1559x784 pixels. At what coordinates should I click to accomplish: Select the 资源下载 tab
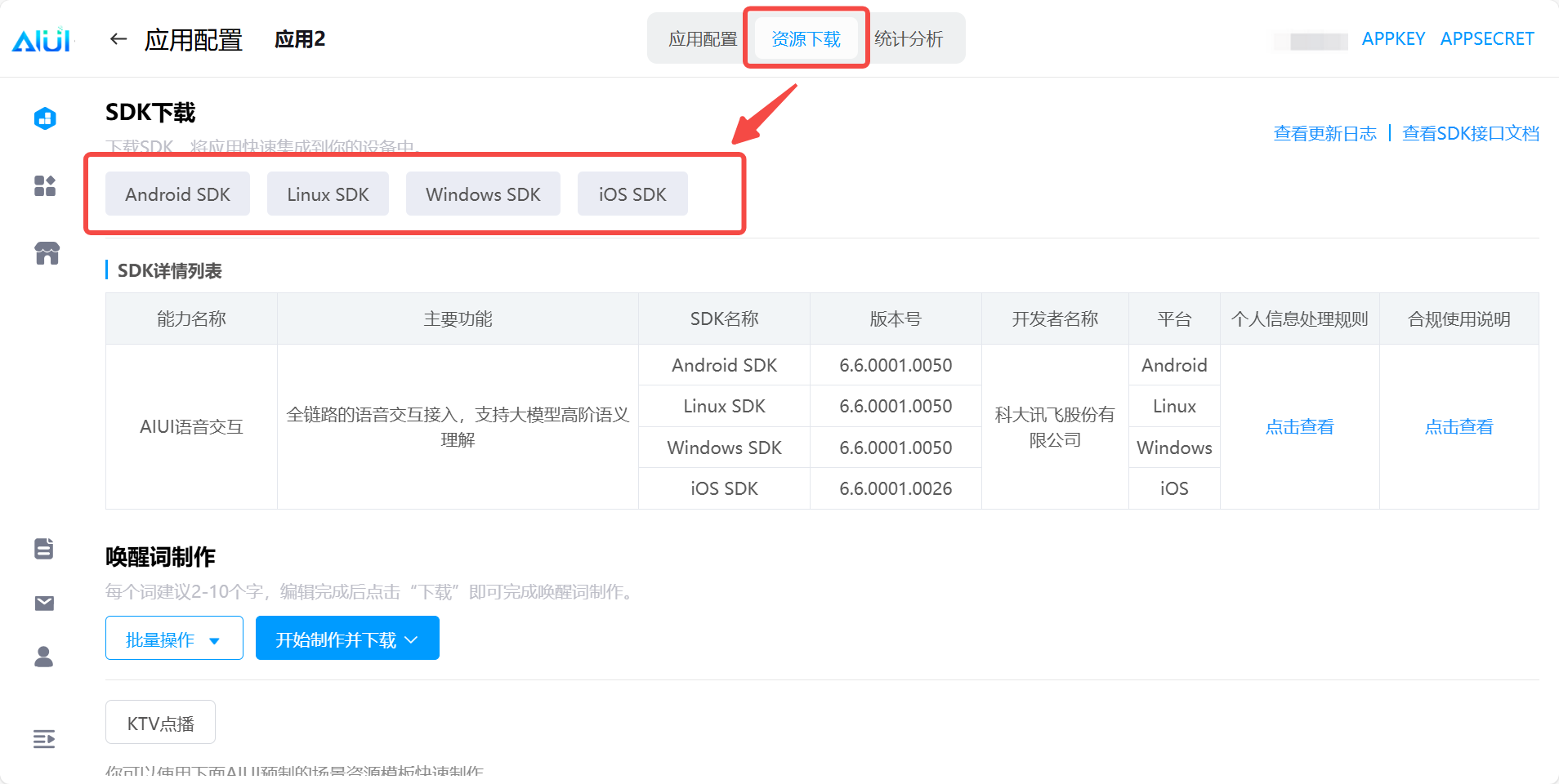tap(806, 39)
